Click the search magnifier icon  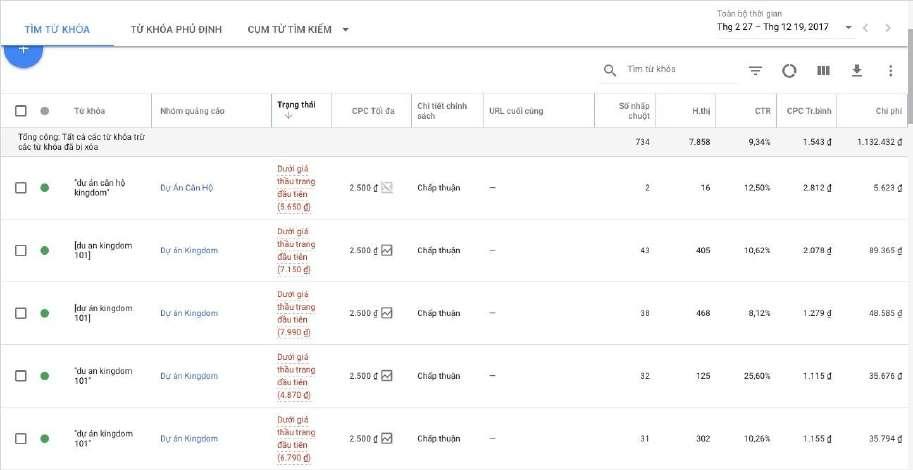610,70
